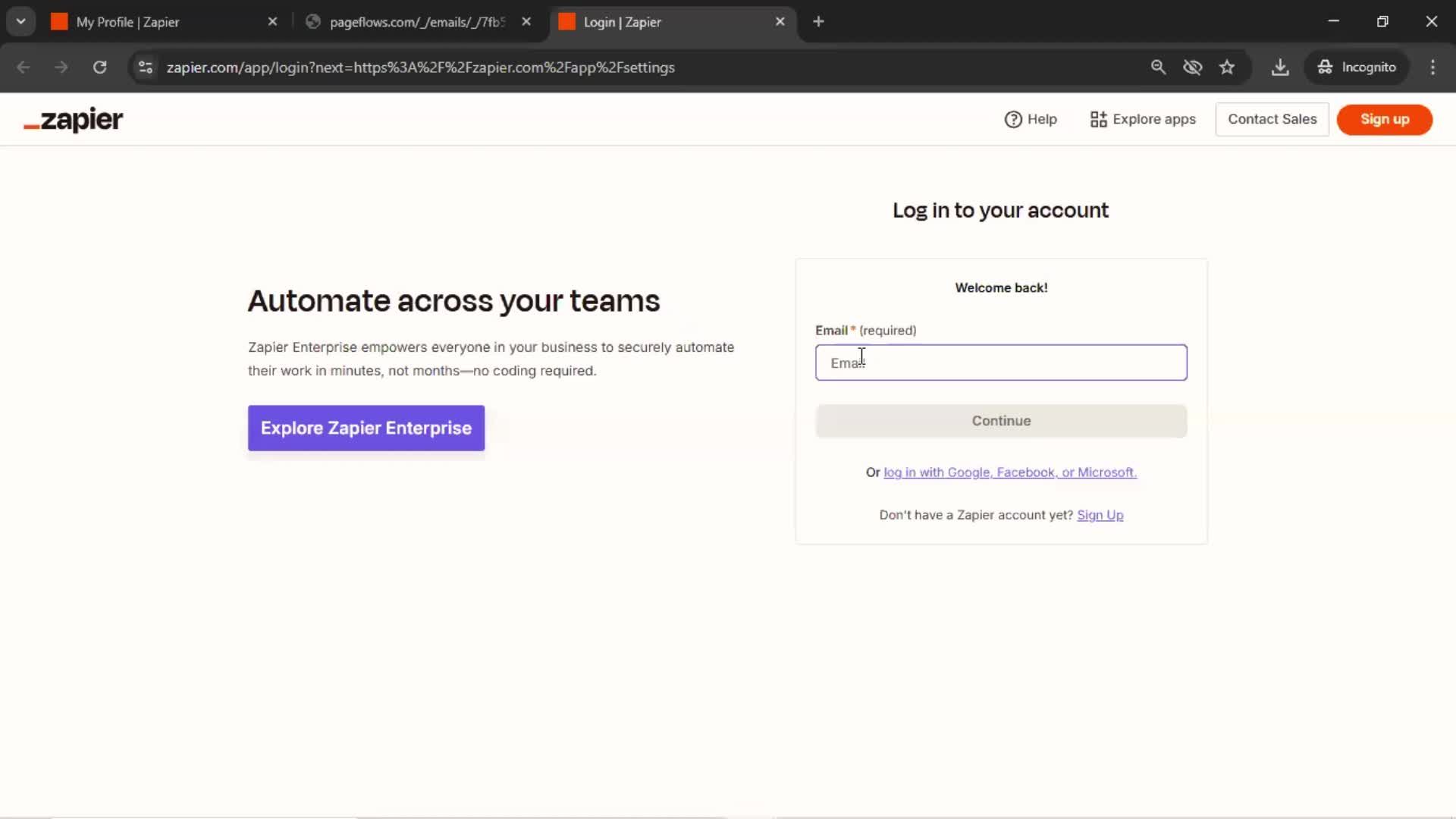
Task: Open Help in the header
Action: [x=1031, y=119]
